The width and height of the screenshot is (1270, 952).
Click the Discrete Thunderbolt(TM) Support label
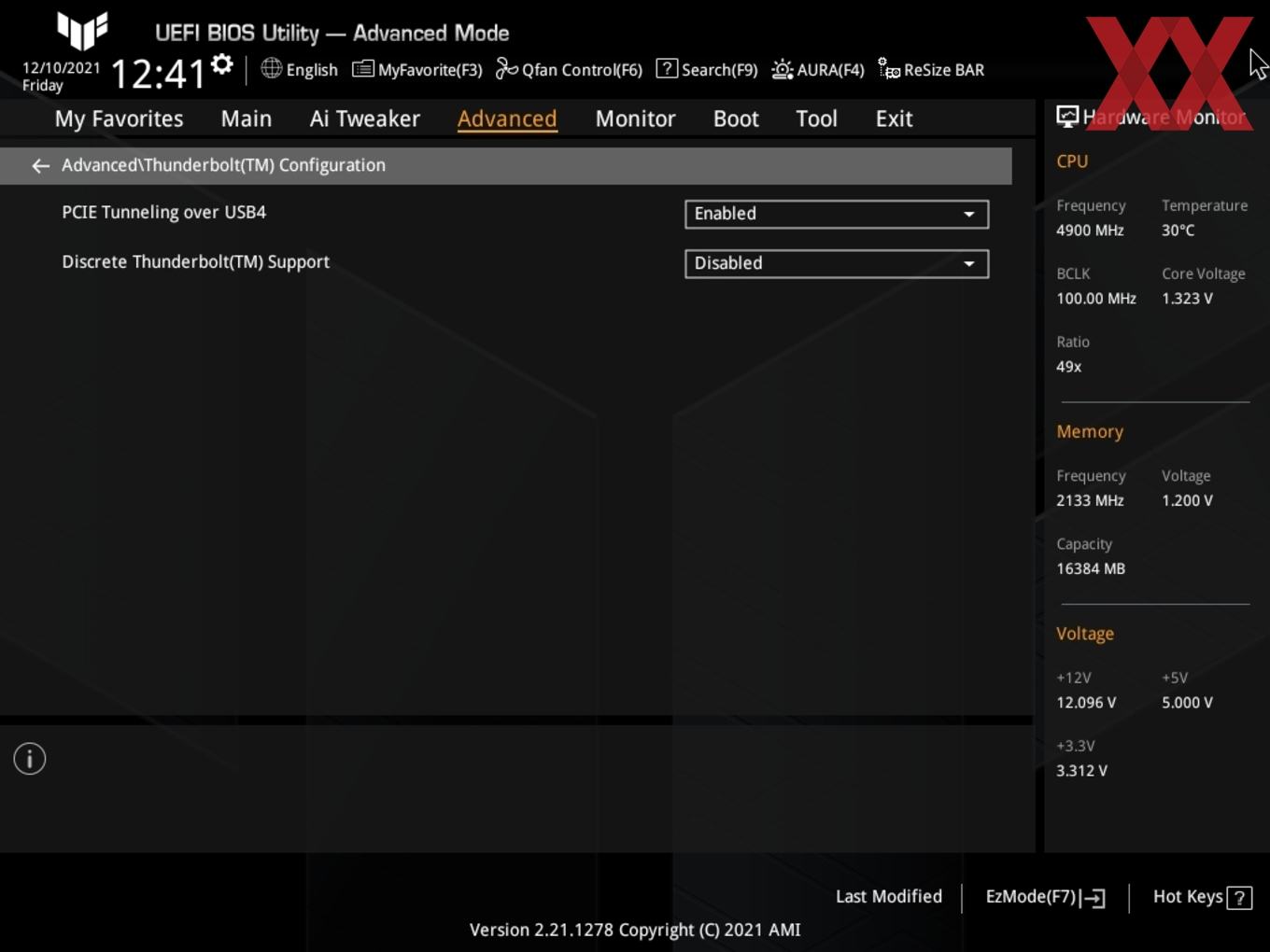[196, 262]
